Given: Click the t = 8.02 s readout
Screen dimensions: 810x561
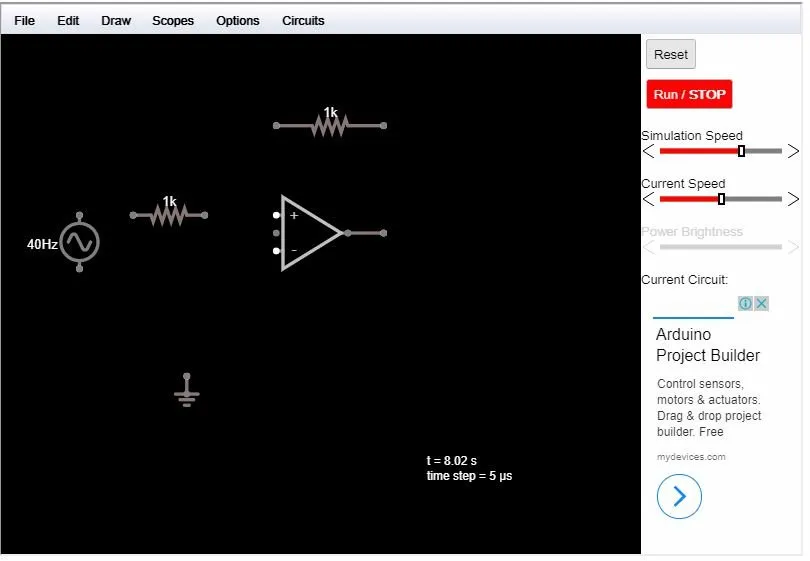Looking at the screenshot, I should tap(451, 460).
